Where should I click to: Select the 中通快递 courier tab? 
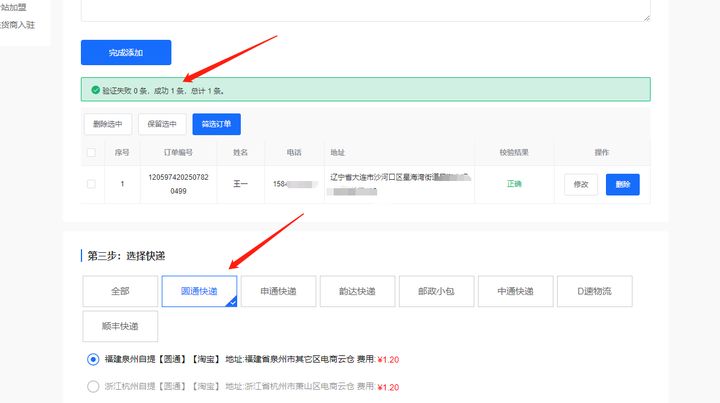tap(515, 291)
